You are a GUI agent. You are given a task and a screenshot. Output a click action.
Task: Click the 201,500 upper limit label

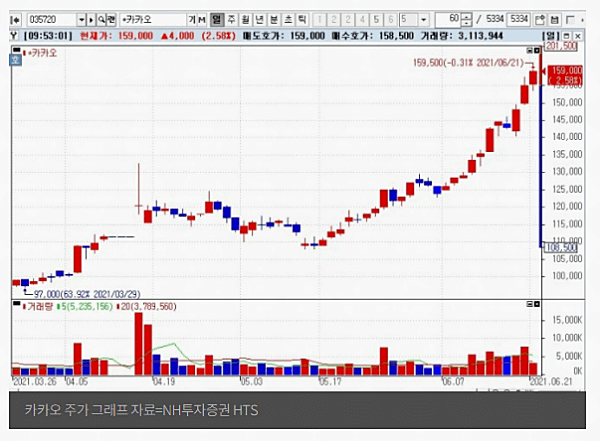pos(561,46)
